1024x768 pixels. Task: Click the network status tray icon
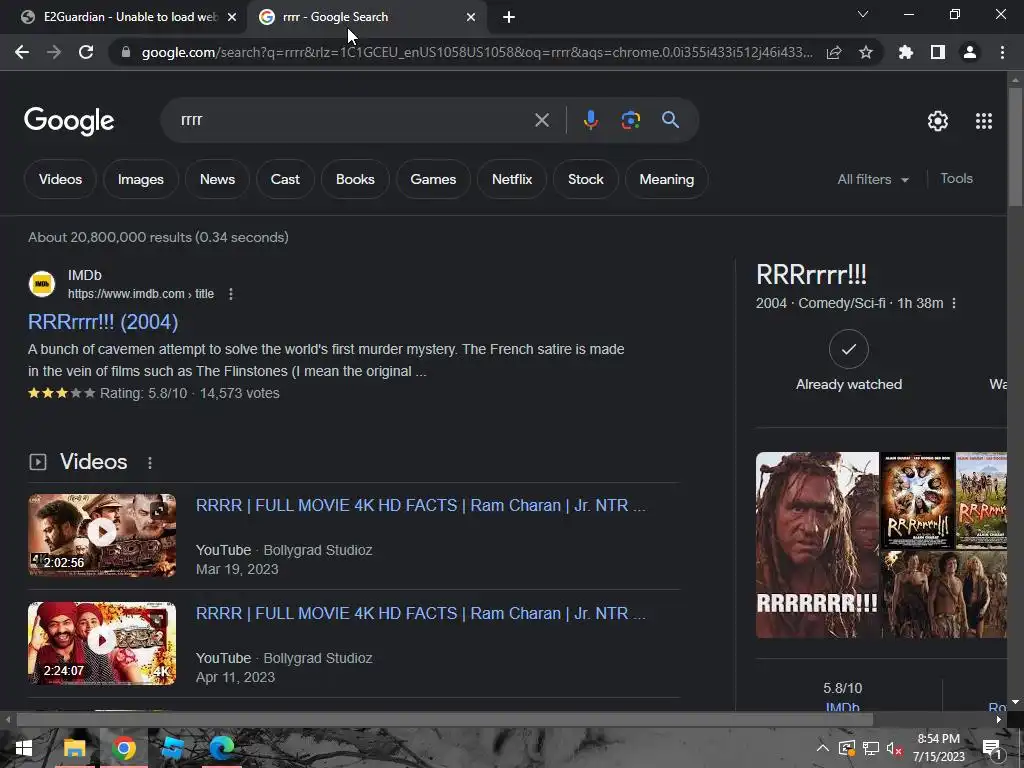tap(871, 748)
